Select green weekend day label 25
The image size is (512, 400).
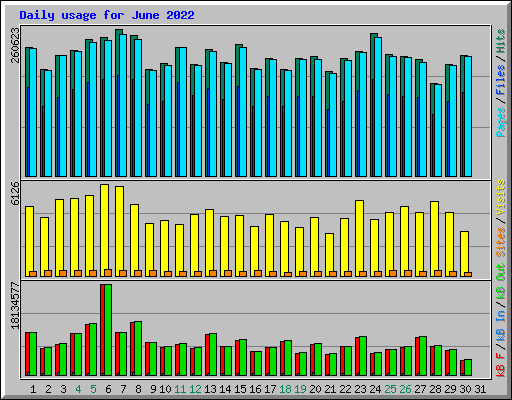390,389
